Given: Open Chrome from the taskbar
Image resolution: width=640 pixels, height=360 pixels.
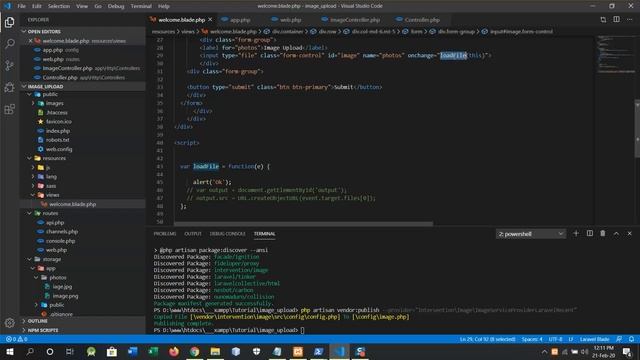Looking at the screenshot, I should click(x=195, y=352).
